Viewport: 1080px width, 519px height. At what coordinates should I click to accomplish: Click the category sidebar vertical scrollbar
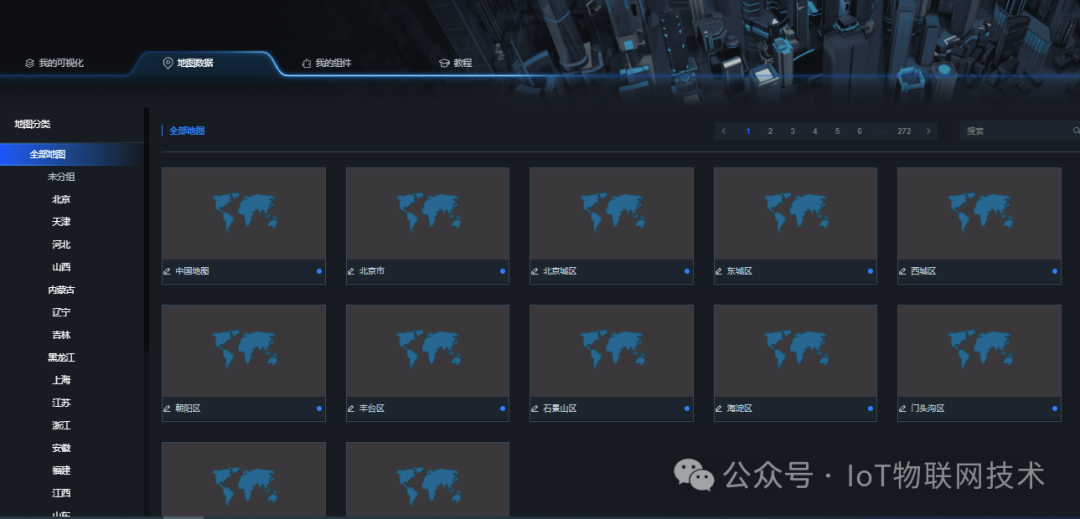[146, 229]
